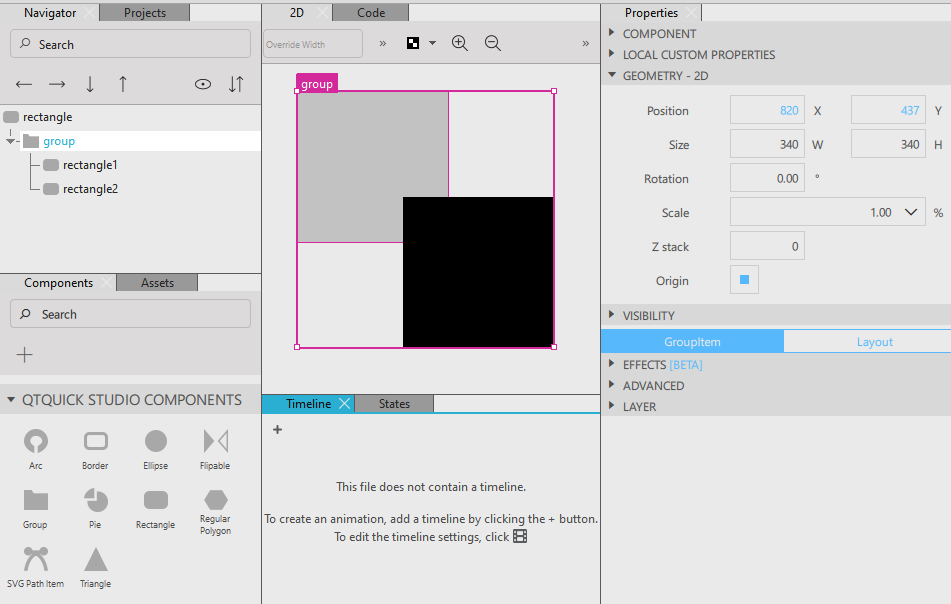Open the Scale dropdown arrow
This screenshot has width=951, height=604.
[911, 212]
